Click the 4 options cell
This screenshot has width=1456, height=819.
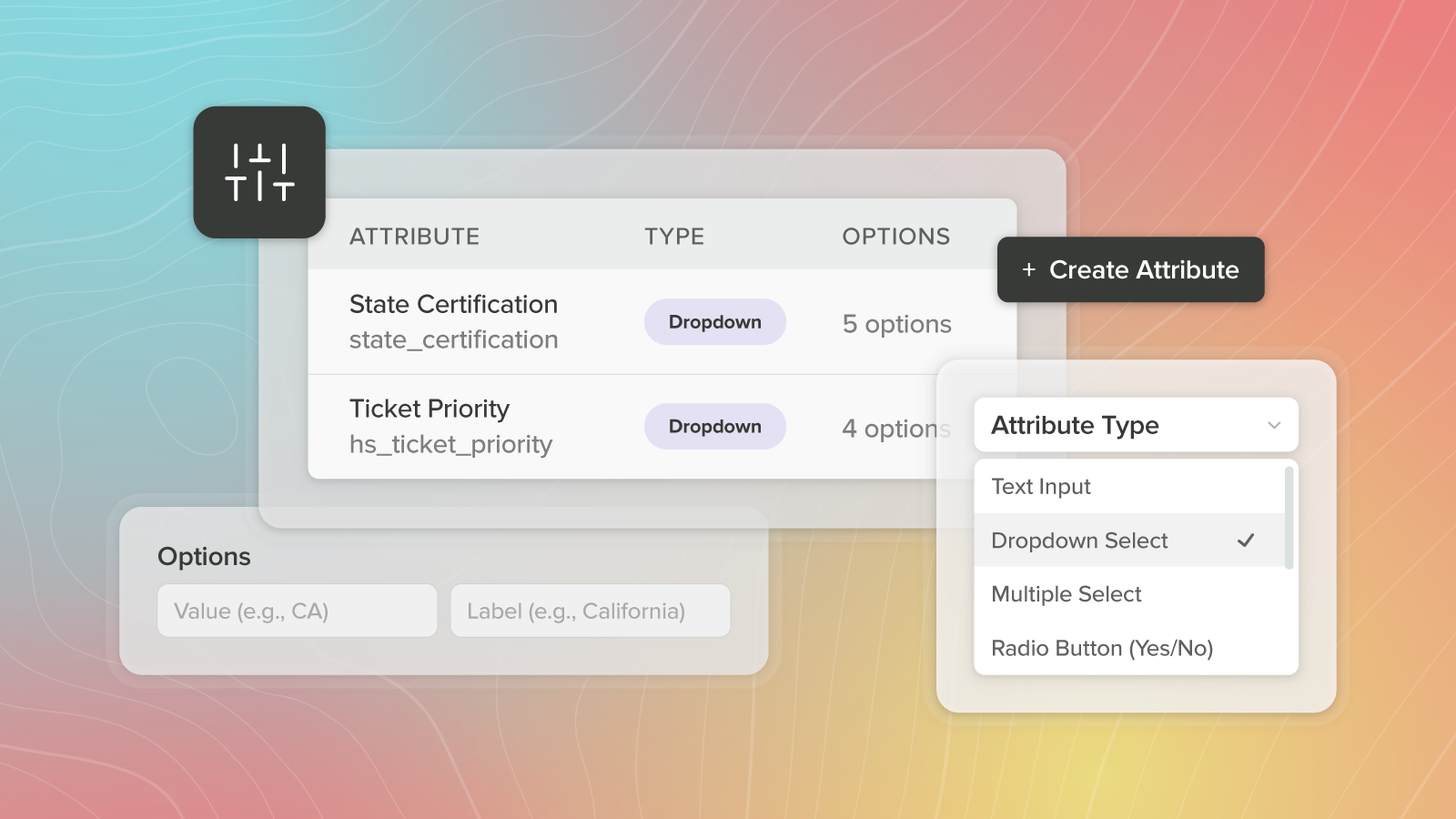pyautogui.click(x=895, y=429)
